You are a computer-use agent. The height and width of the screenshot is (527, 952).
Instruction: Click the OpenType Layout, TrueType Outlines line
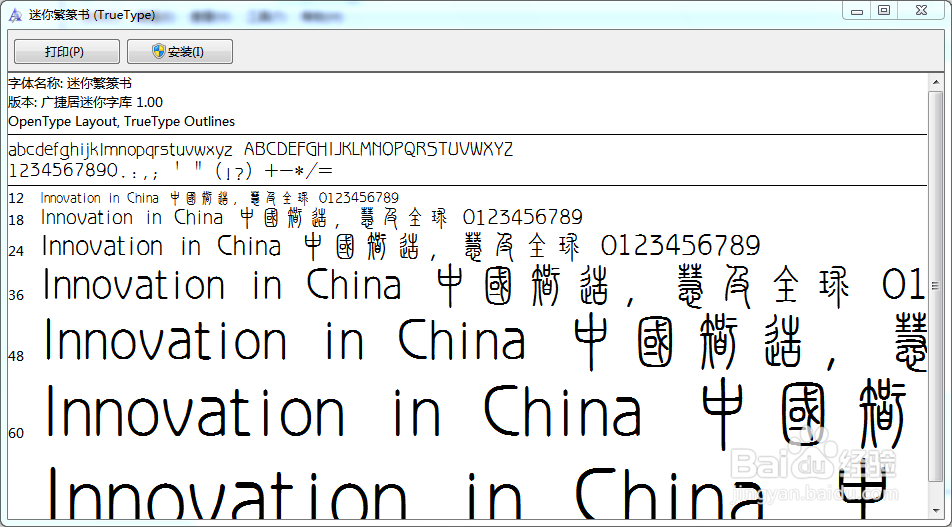tap(121, 121)
